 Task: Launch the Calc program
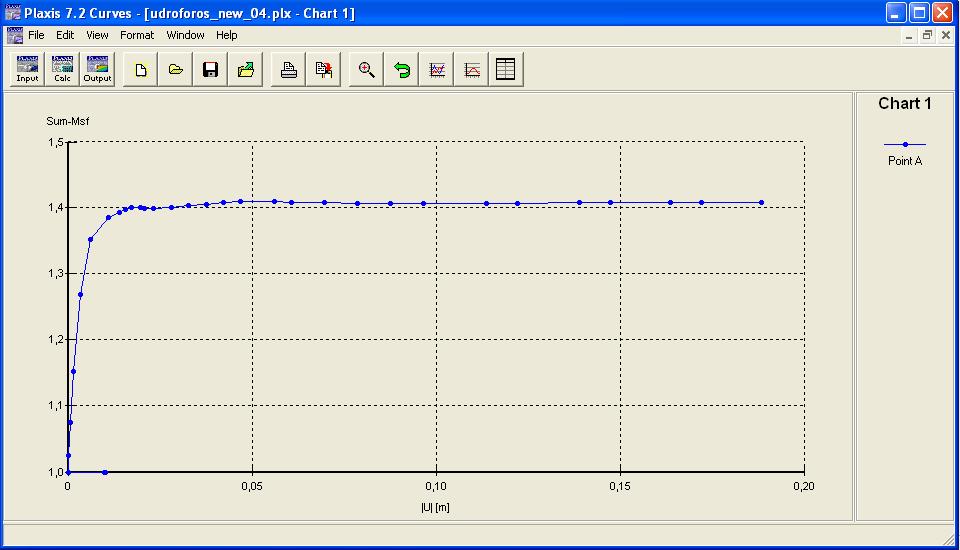tap(62, 69)
